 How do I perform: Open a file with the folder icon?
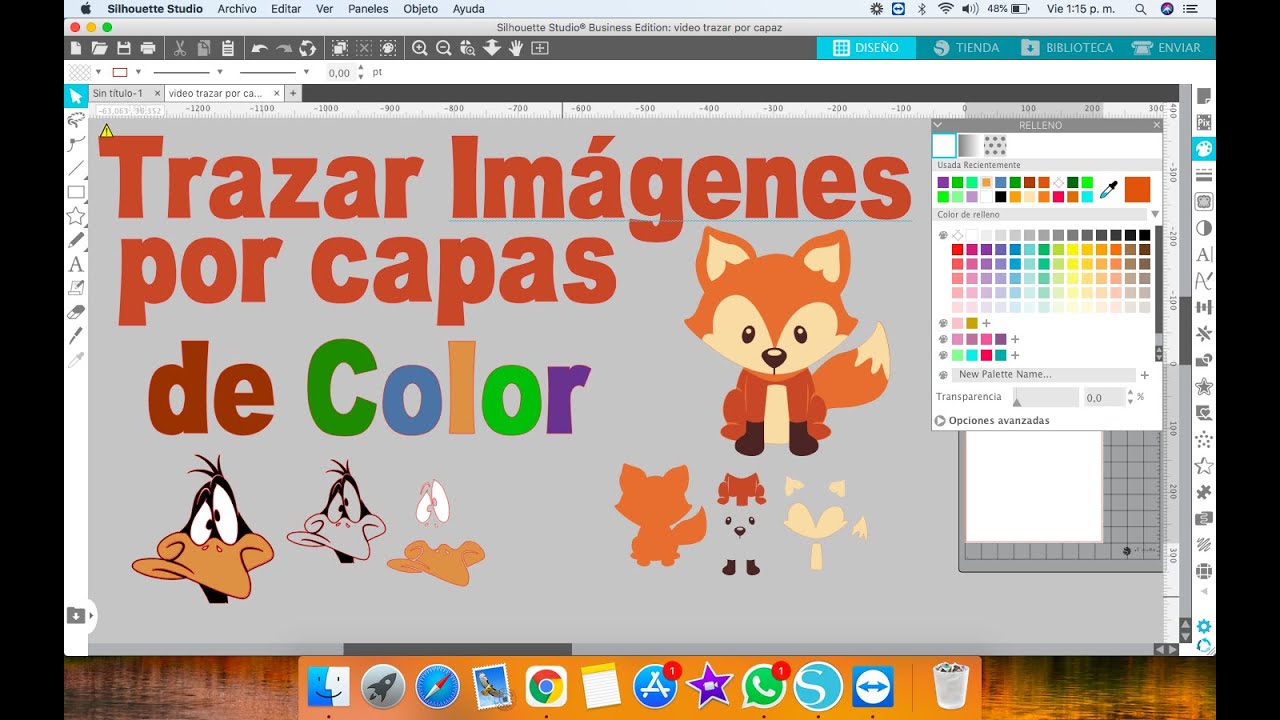click(99, 48)
